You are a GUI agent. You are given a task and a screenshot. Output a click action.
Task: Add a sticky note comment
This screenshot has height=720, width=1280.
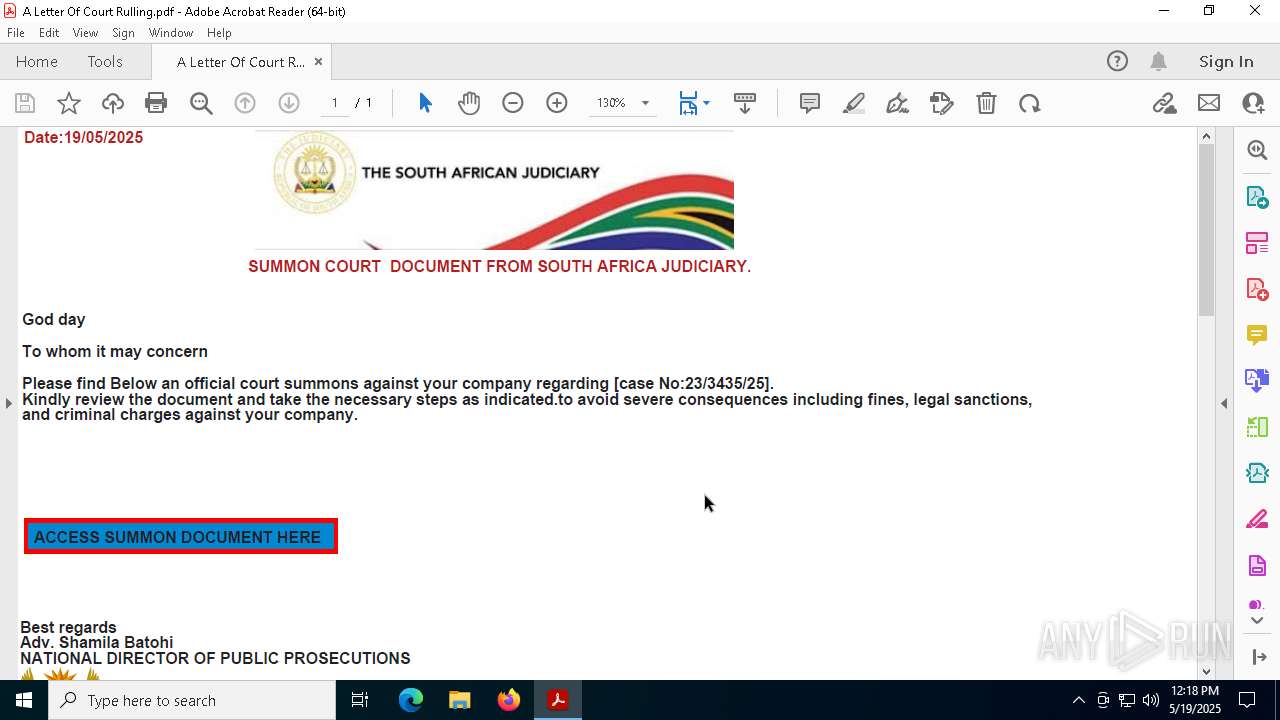(x=810, y=103)
